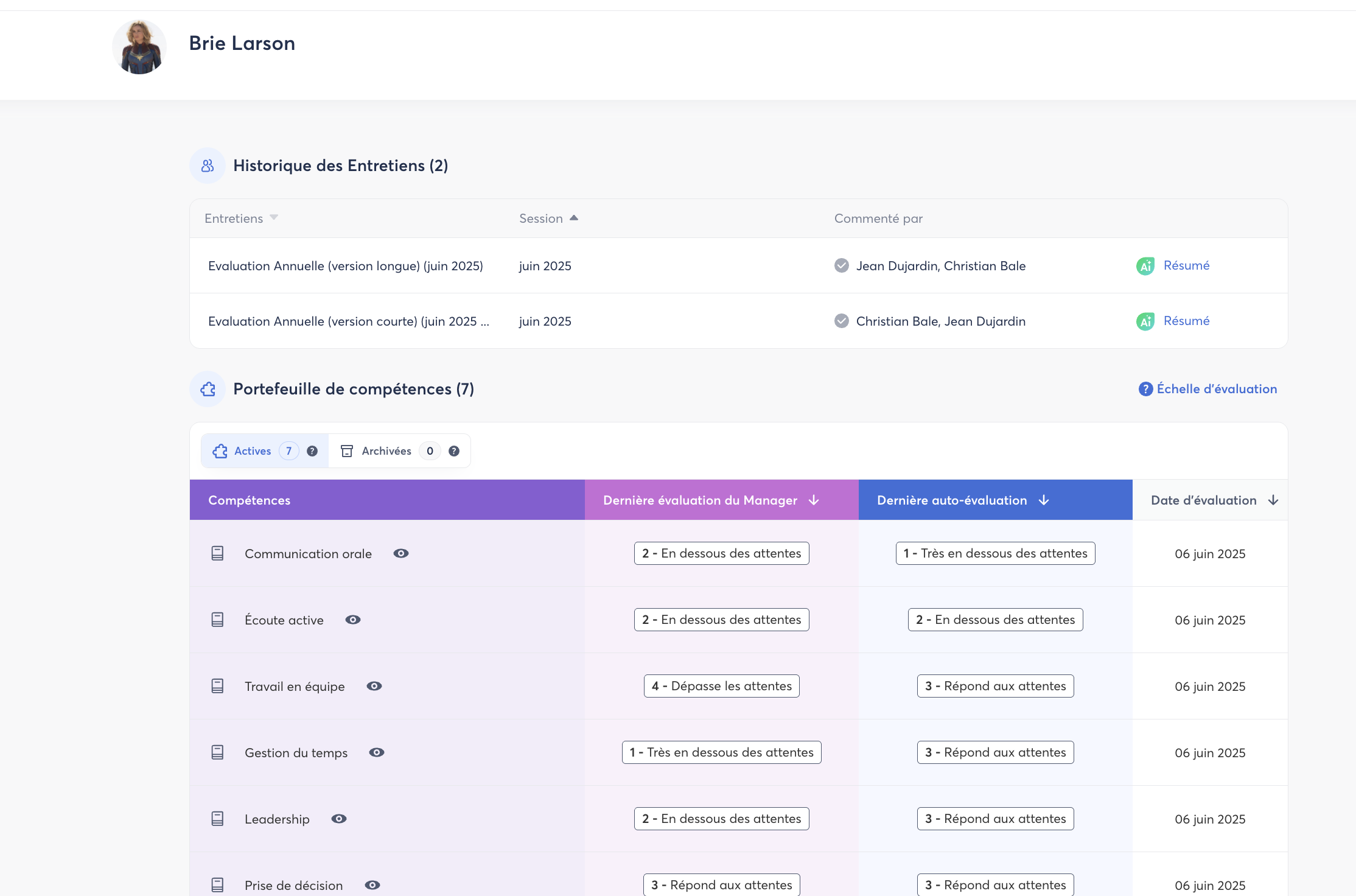Click Brie Larson's profile photo
The width and height of the screenshot is (1356, 896).
pyautogui.click(x=139, y=47)
